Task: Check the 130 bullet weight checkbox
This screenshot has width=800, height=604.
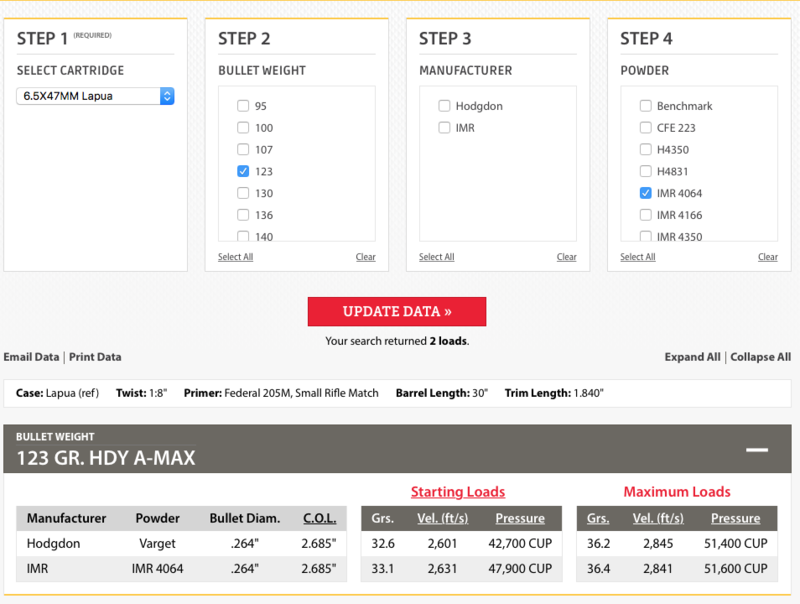Action: (x=243, y=193)
